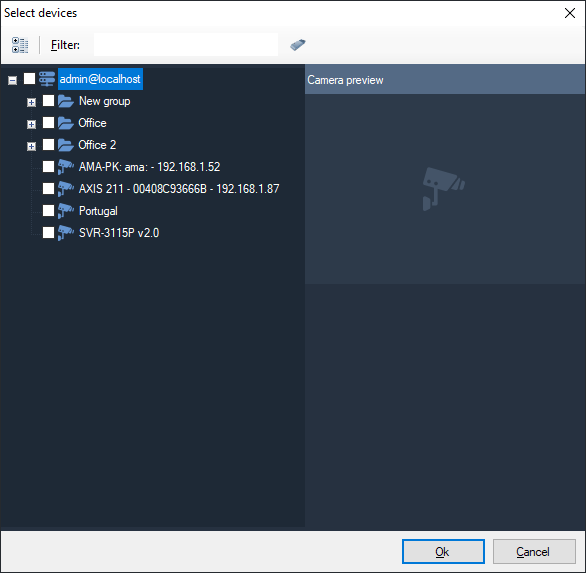The height and width of the screenshot is (573, 586).
Task: Click the Cancel button
Action: point(534,551)
